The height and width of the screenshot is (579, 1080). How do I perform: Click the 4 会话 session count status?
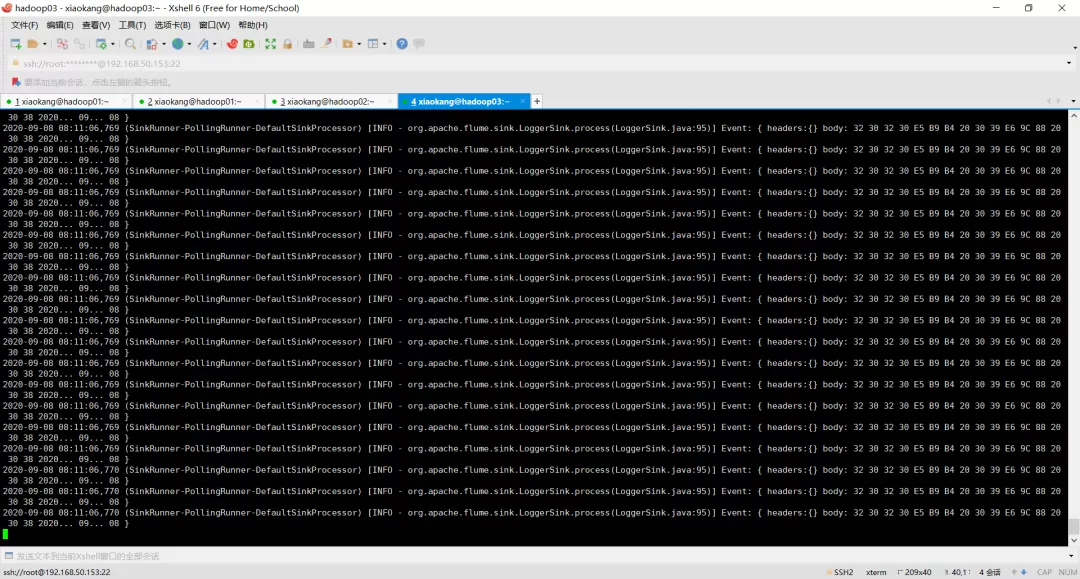(x=990, y=572)
